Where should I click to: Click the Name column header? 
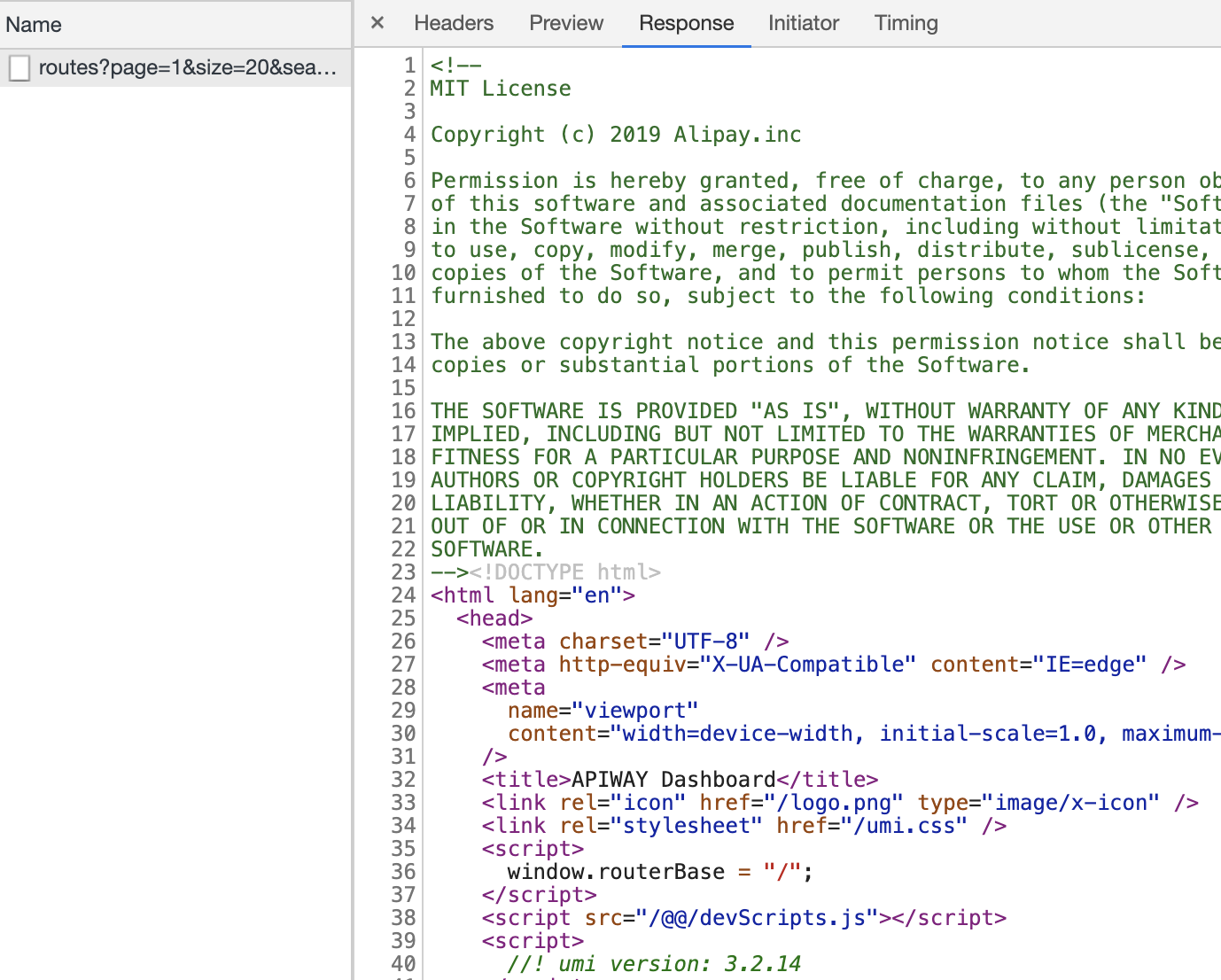[x=34, y=24]
